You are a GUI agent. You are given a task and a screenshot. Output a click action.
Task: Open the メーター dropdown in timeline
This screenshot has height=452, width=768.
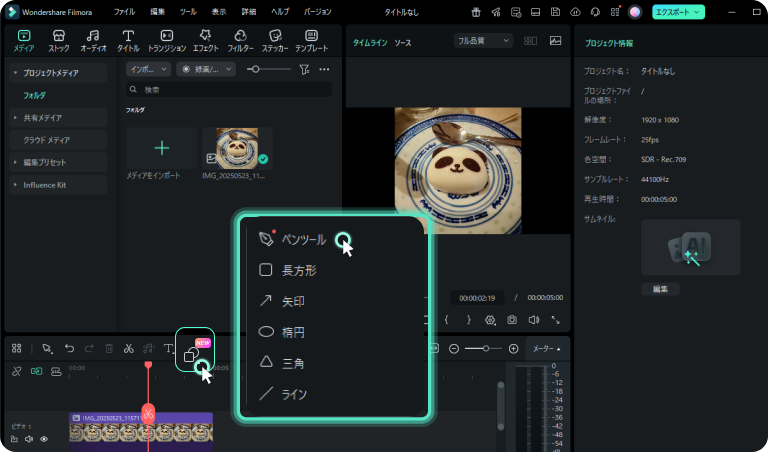click(x=545, y=349)
